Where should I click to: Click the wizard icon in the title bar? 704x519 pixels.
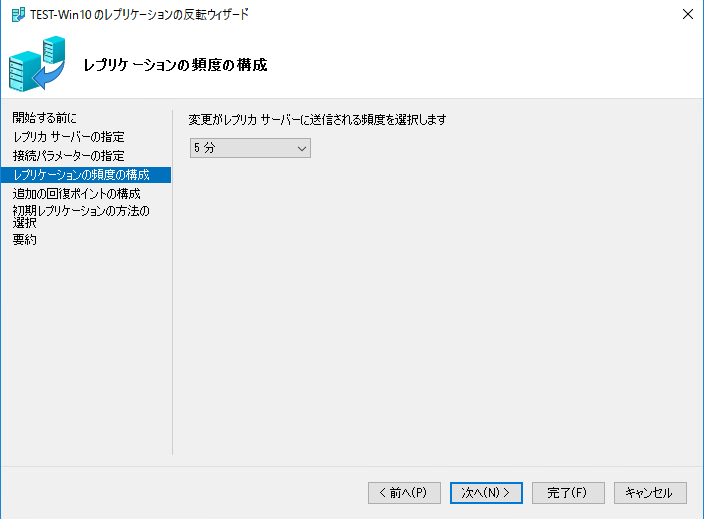coord(17,14)
